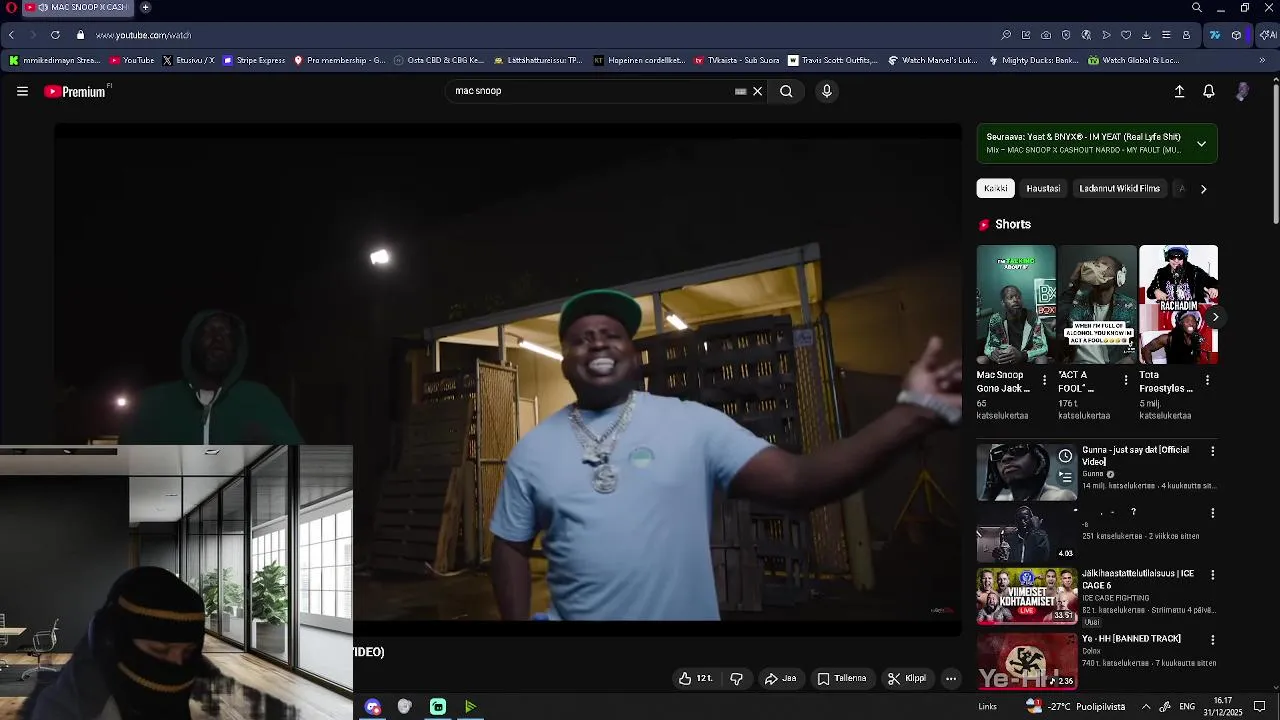
Task: Share the video using the Jaa button
Action: tap(781, 678)
